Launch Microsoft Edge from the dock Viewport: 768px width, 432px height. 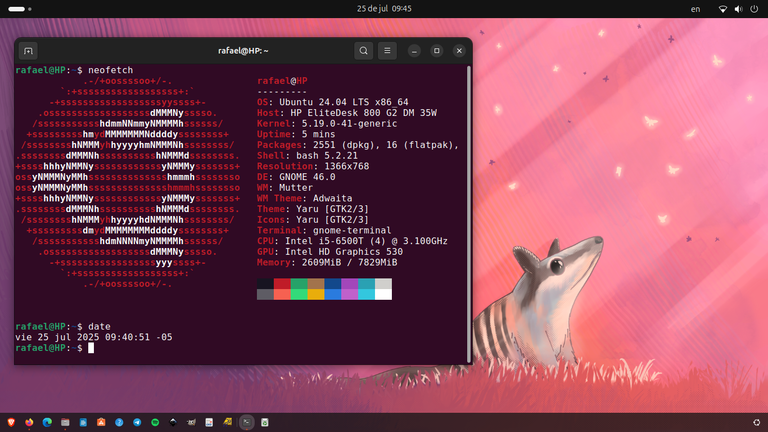click(47, 422)
